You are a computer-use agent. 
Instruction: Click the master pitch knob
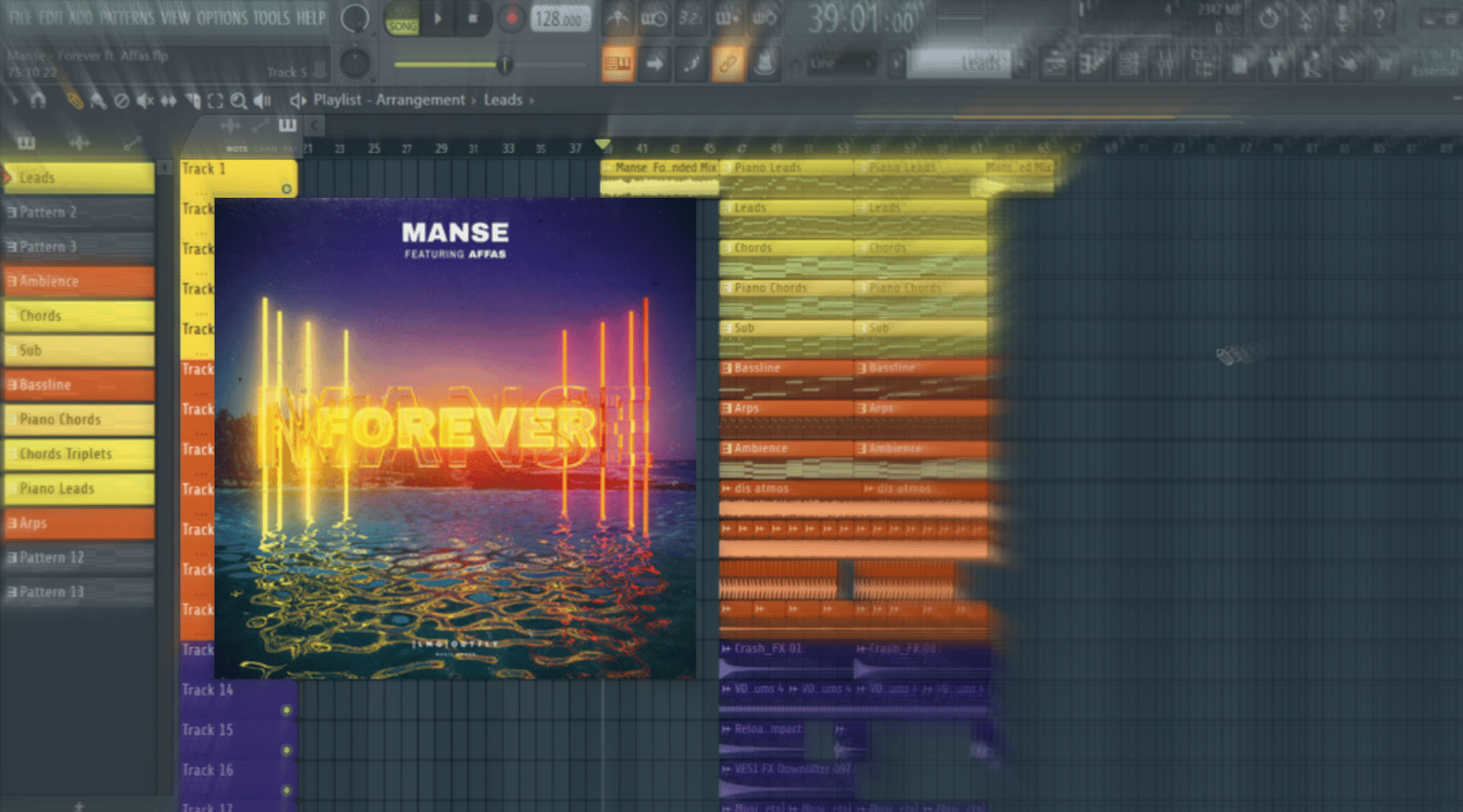tap(355, 63)
